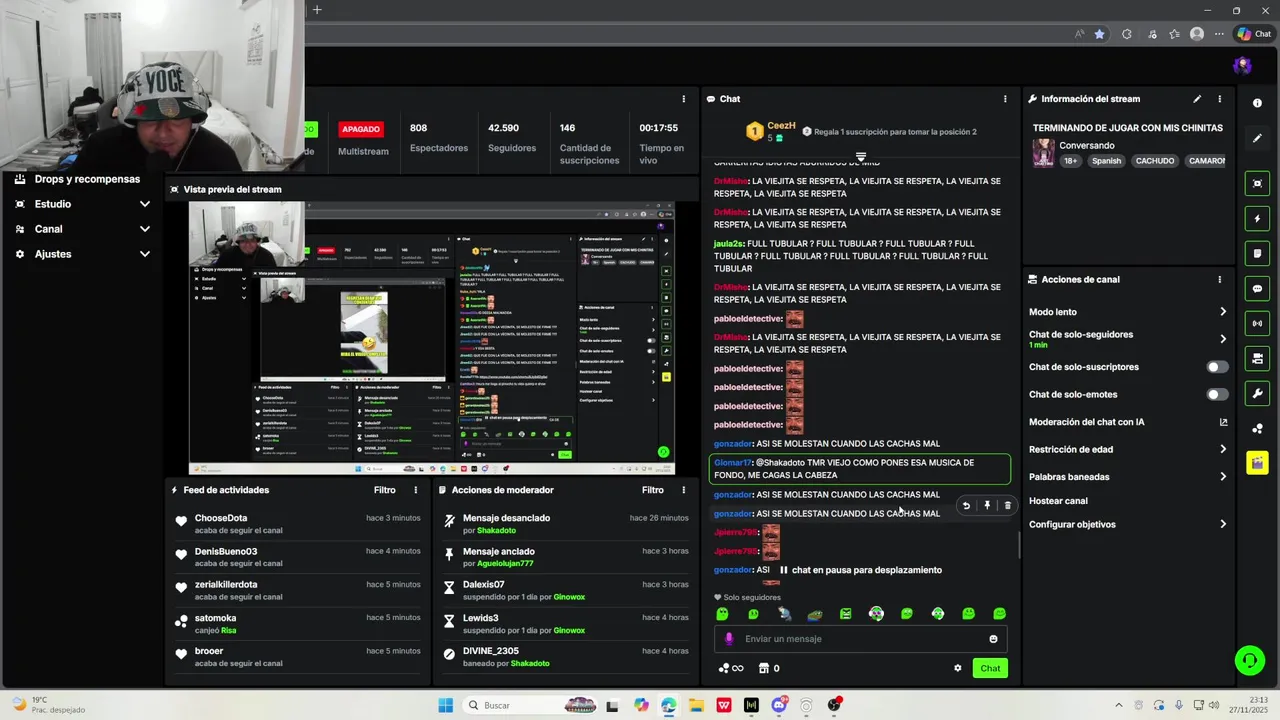Image resolution: width=1280 pixels, height=720 pixels.
Task: Bookmark page with browser star icon
Action: [x=1099, y=34]
